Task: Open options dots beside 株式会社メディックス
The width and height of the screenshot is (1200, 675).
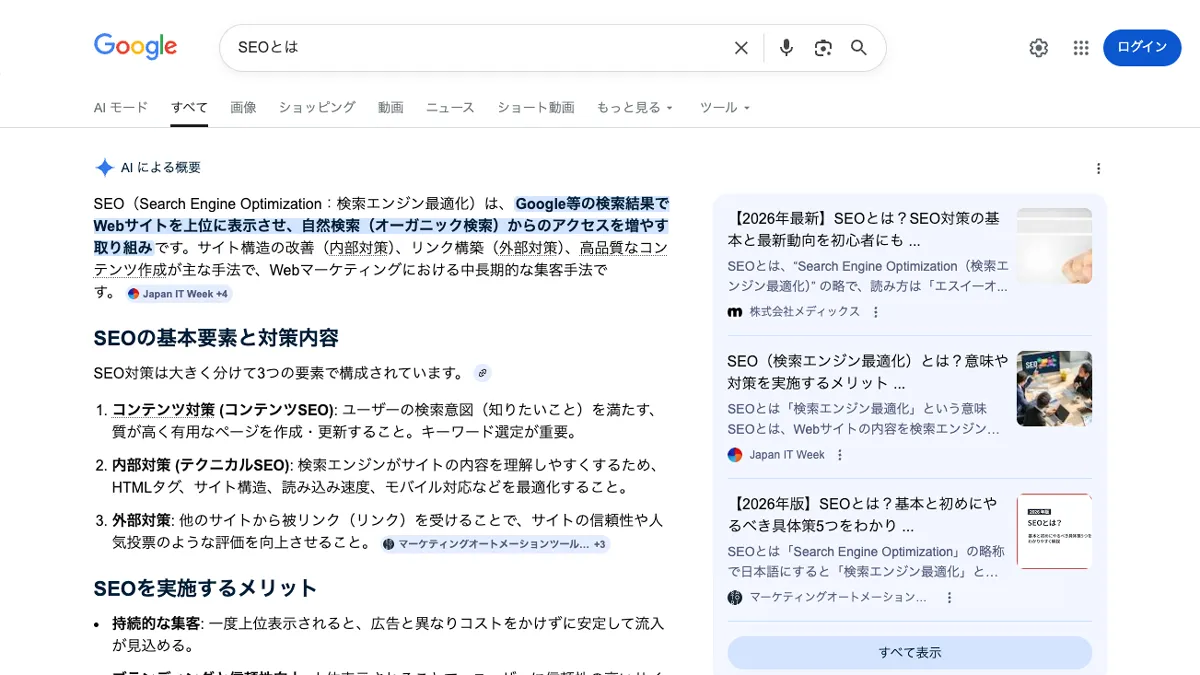Action: pos(876,312)
